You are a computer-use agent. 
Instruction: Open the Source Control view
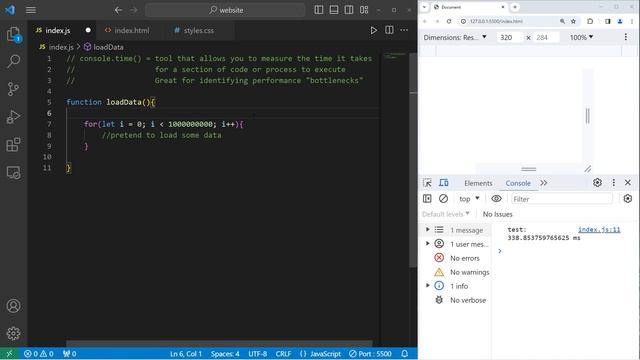pos(13,89)
